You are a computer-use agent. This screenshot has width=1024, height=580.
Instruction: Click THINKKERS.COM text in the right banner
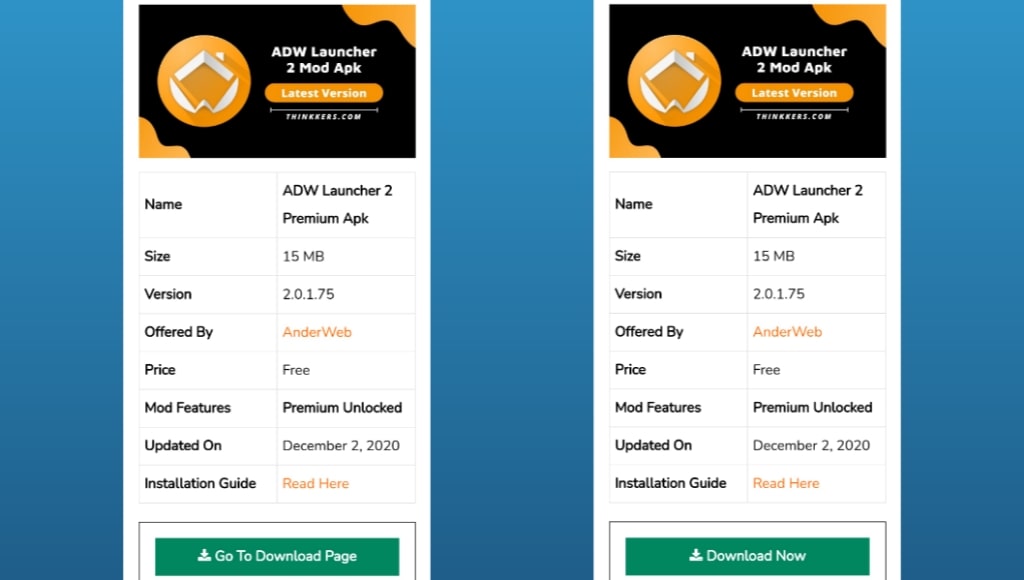794,116
